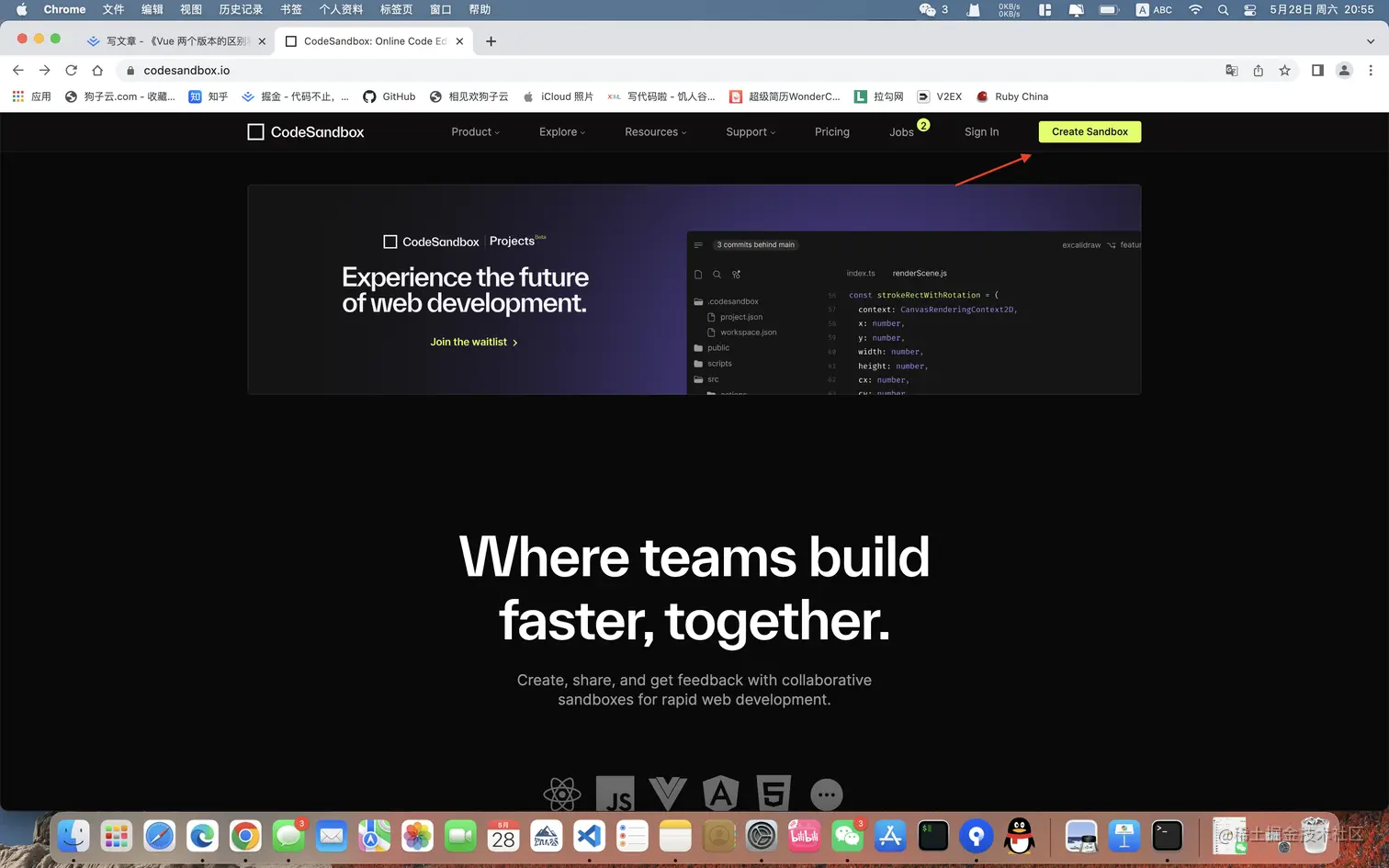Click the React framework icon
The height and width of the screenshot is (868, 1389).
click(562, 795)
